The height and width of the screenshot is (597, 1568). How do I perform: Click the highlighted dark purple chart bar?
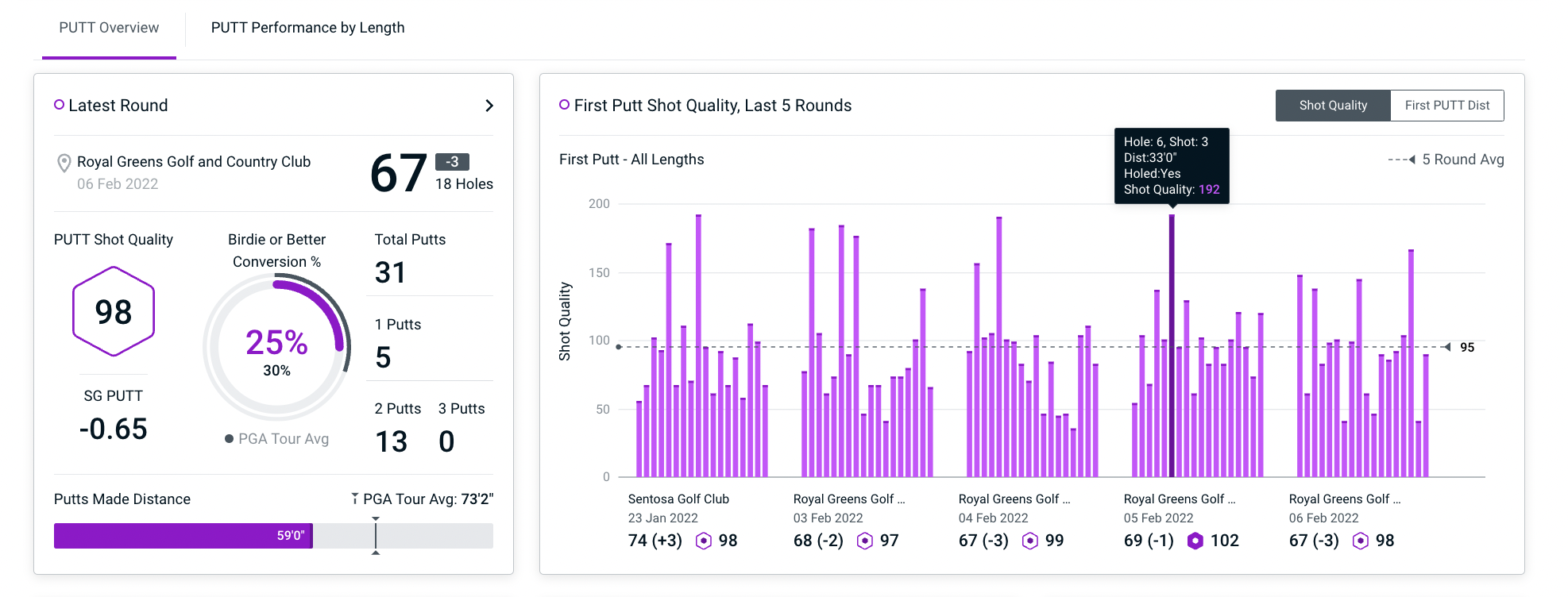point(1171,345)
